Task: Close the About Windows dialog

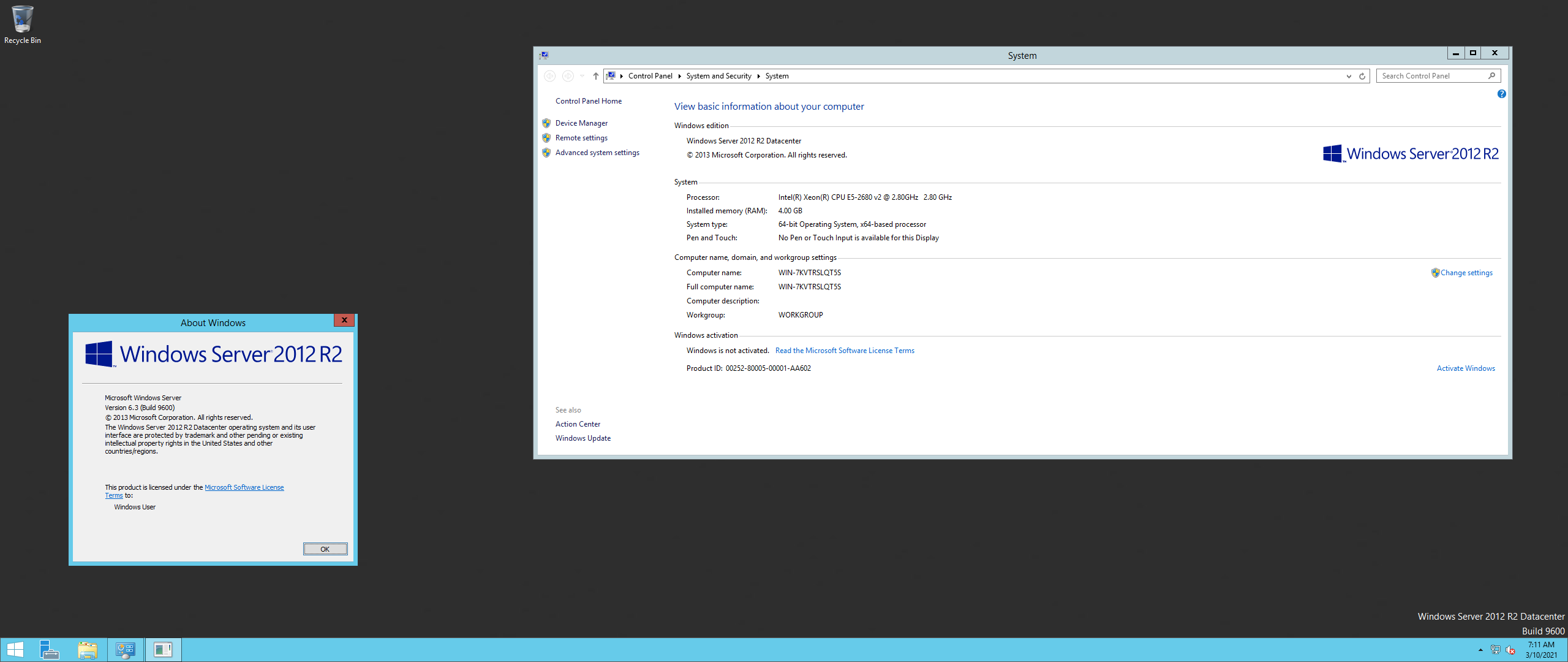Action: tap(344, 320)
